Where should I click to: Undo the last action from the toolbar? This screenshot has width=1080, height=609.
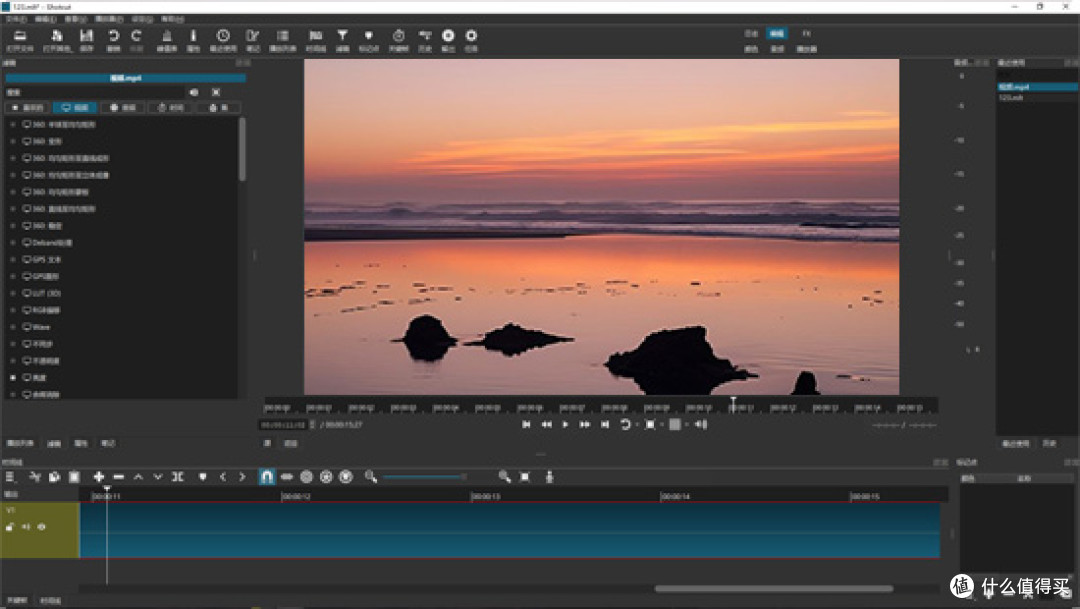pyautogui.click(x=114, y=36)
